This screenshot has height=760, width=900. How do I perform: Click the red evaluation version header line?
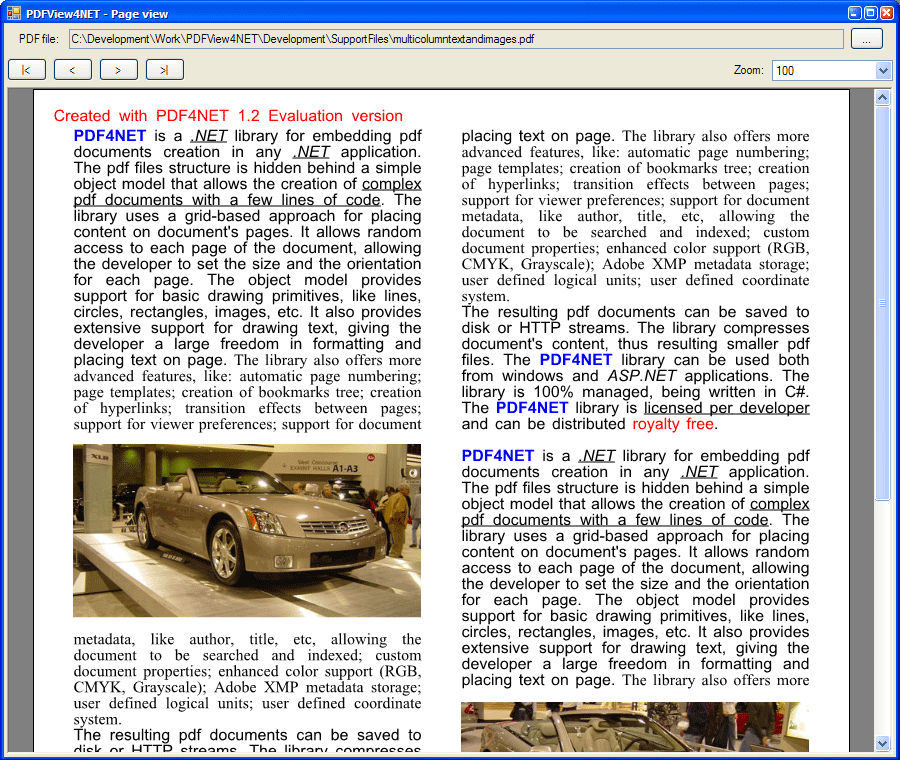click(x=228, y=116)
